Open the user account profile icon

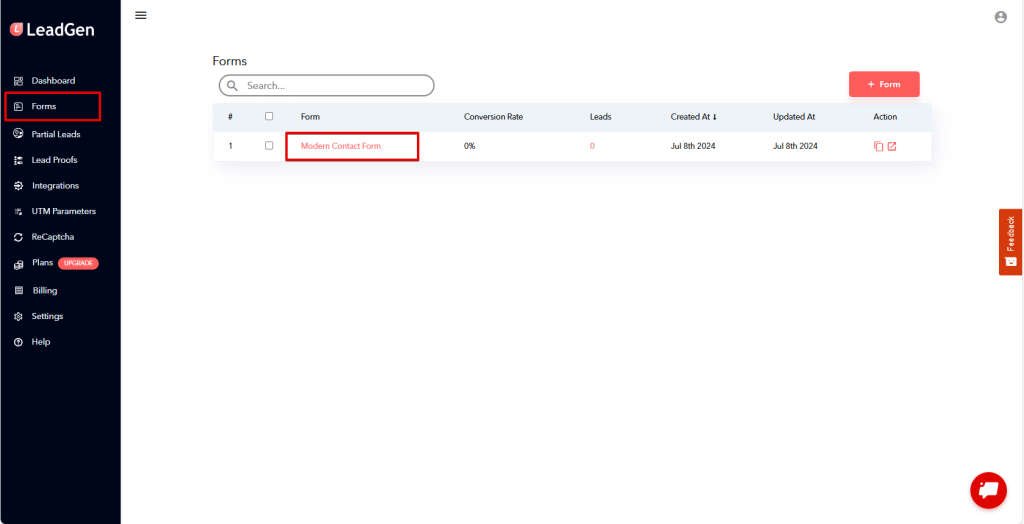(x=1000, y=17)
